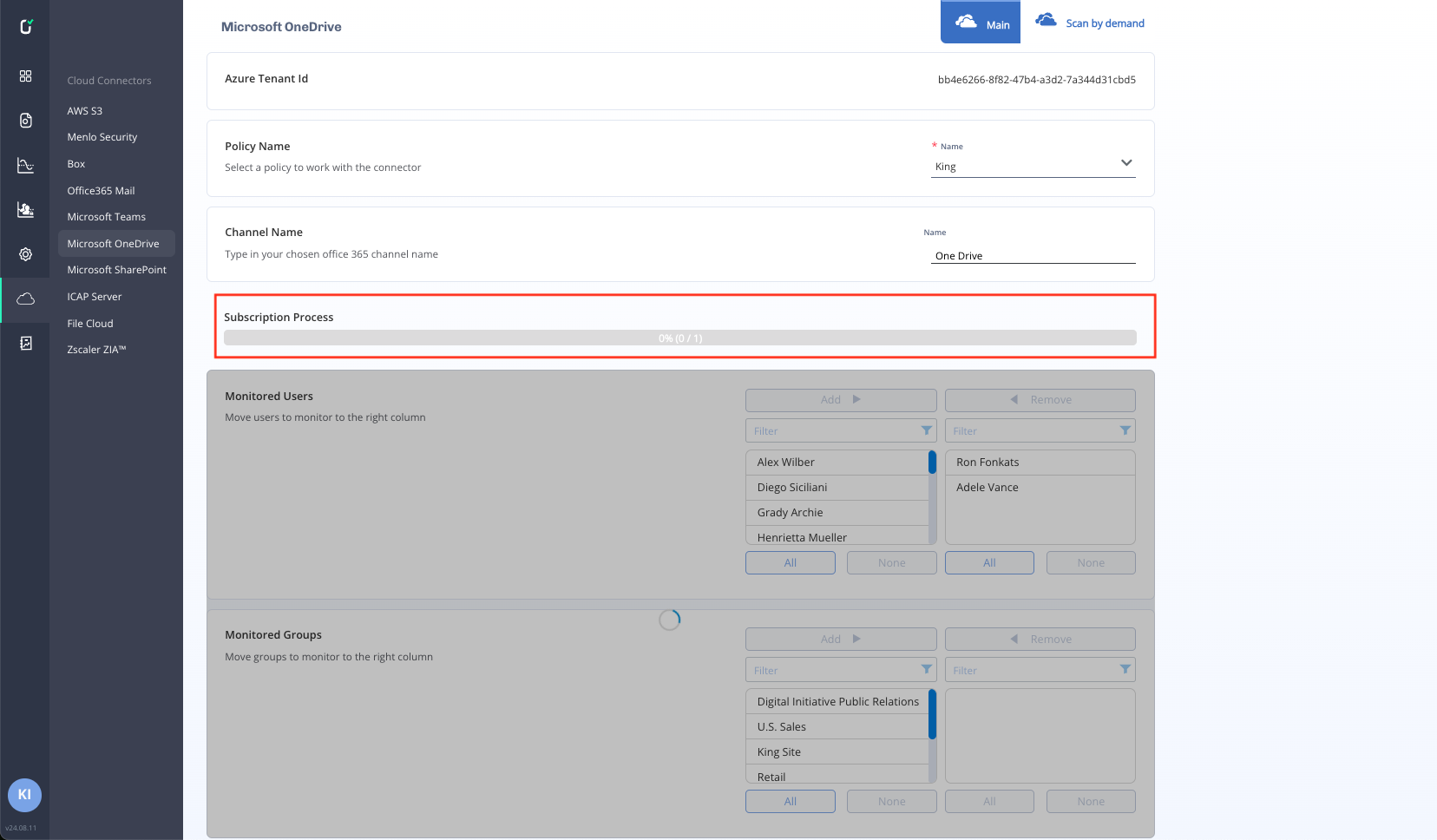Click the Azure Tenant Id value
Viewport: 1437px width, 840px height.
1037,80
